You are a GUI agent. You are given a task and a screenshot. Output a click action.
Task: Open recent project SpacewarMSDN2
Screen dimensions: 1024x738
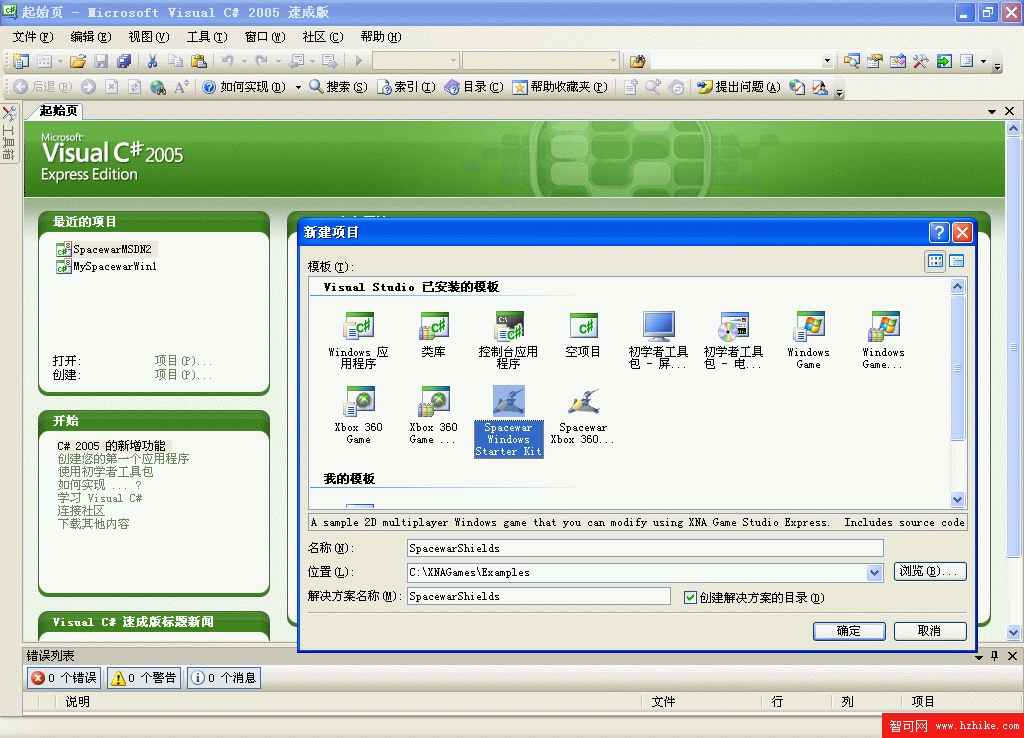click(x=112, y=249)
